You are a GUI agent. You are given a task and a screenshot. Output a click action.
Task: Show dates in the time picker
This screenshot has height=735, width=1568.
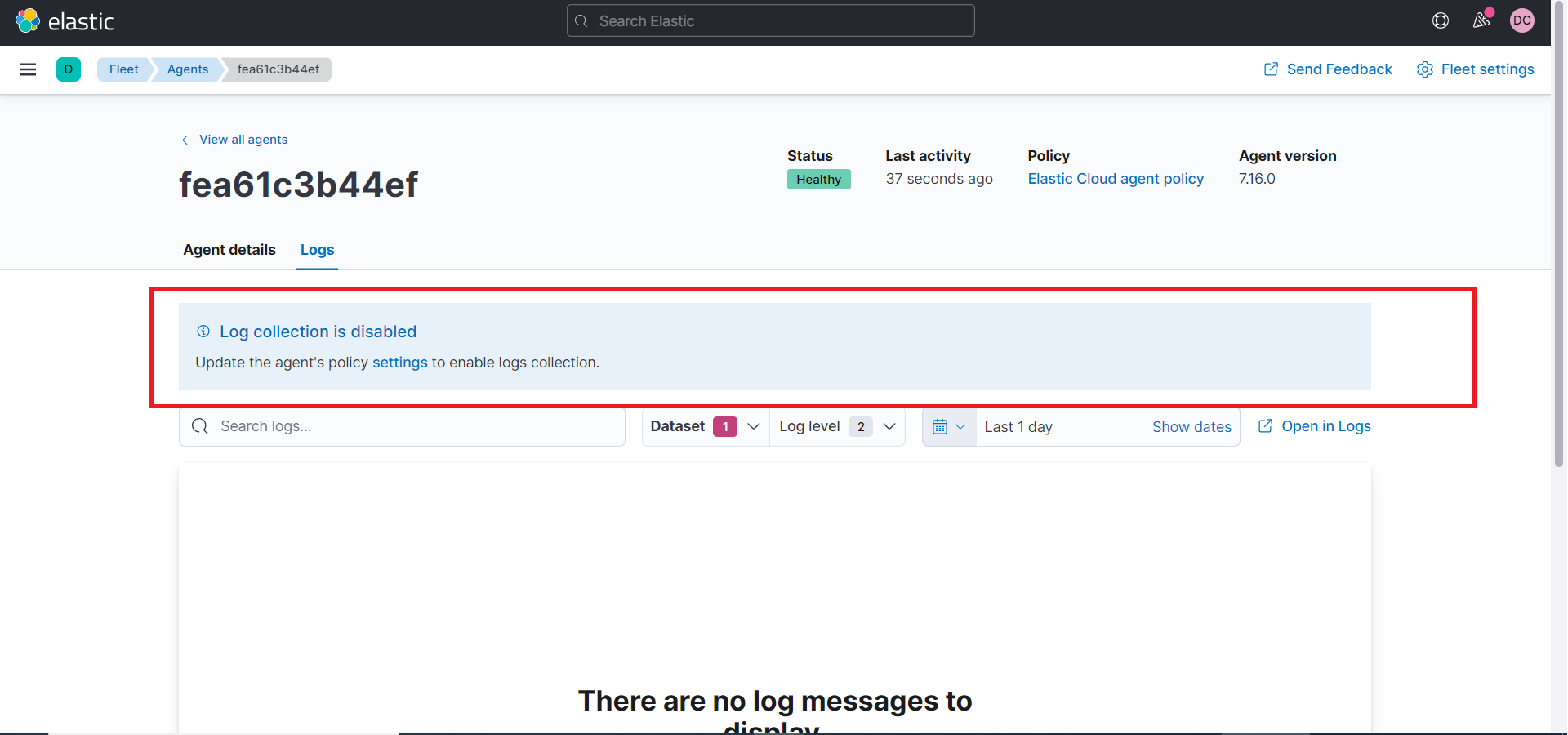[x=1192, y=426]
